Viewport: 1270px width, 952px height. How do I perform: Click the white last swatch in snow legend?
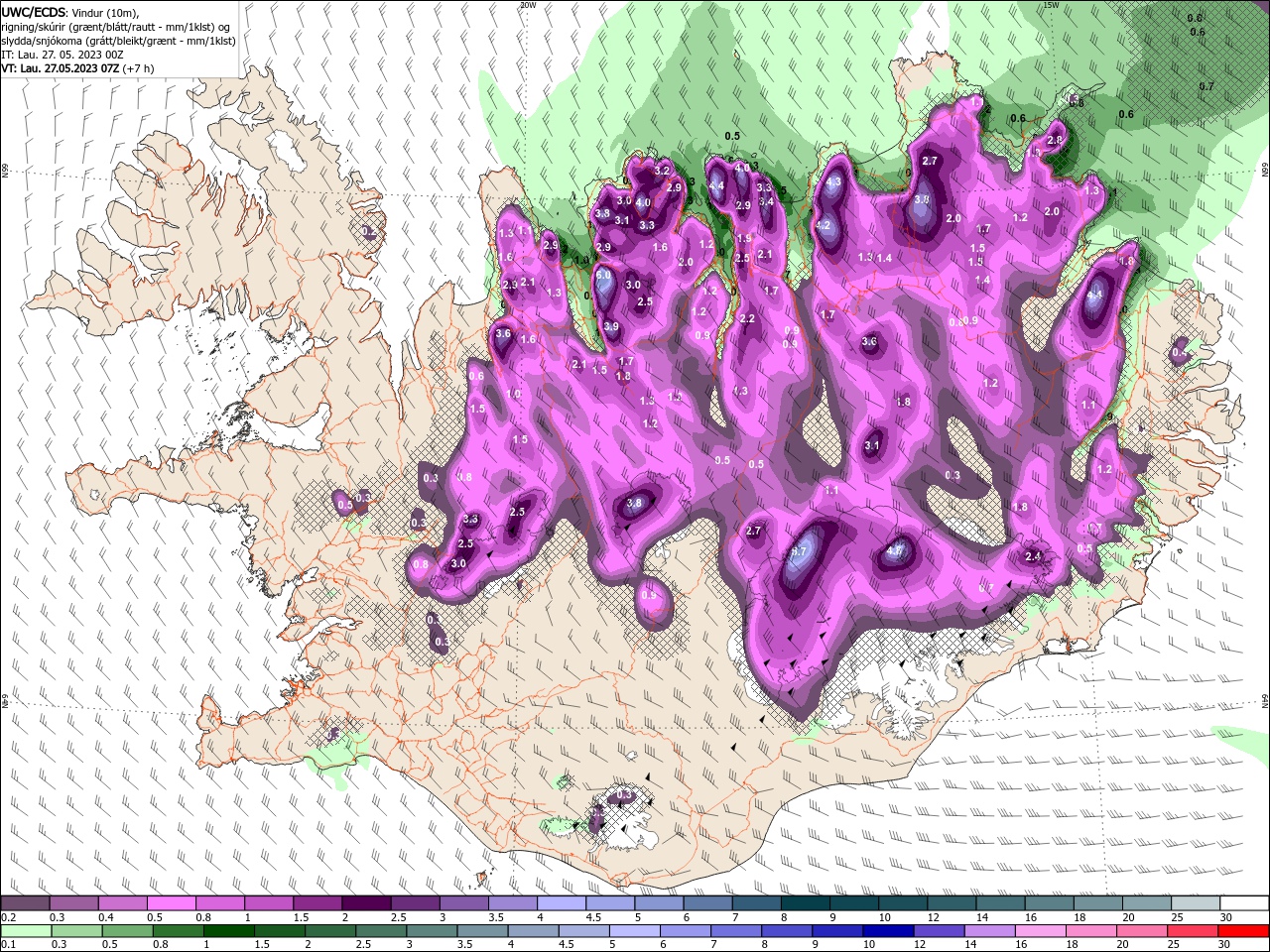(x=1243, y=903)
